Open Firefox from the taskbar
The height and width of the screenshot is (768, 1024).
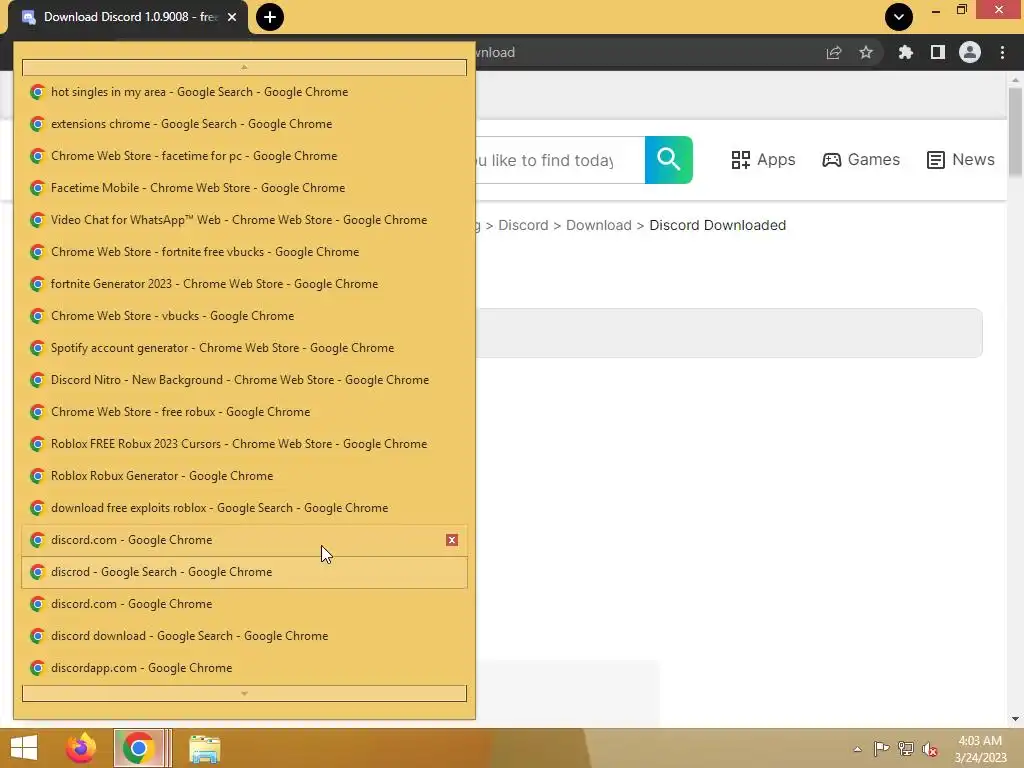[x=81, y=748]
